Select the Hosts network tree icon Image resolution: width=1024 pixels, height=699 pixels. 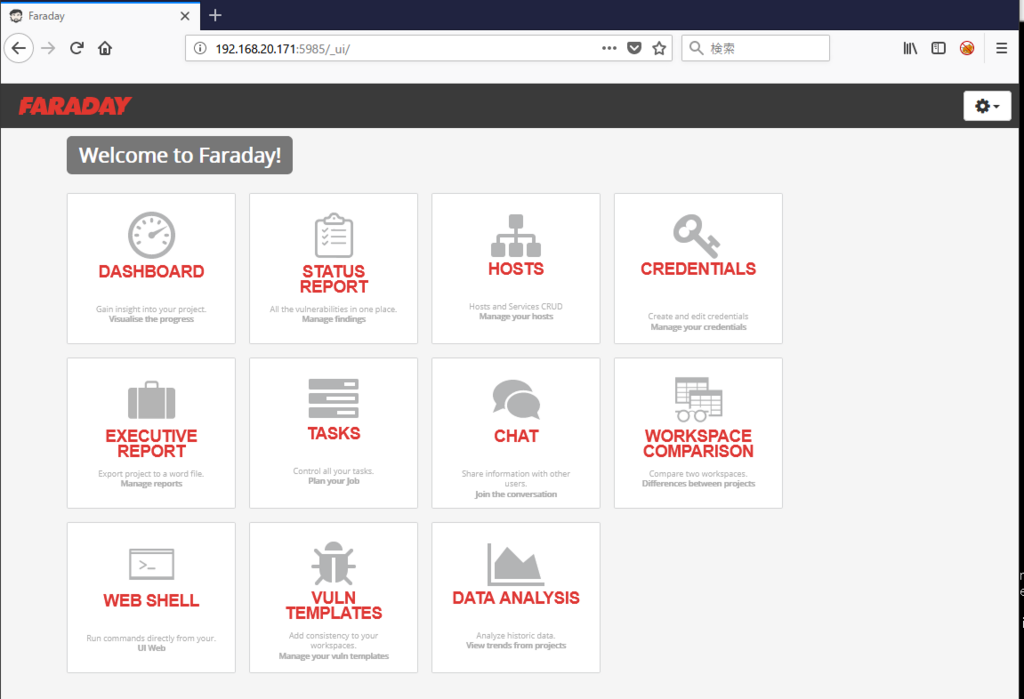point(516,235)
